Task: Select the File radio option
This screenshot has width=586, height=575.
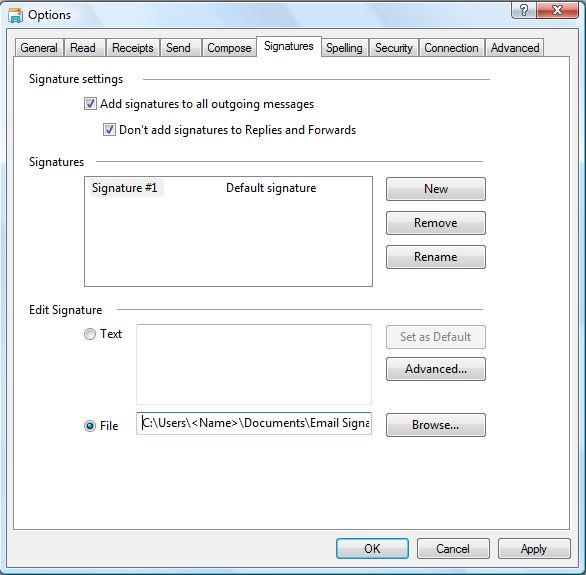Action: point(90,426)
